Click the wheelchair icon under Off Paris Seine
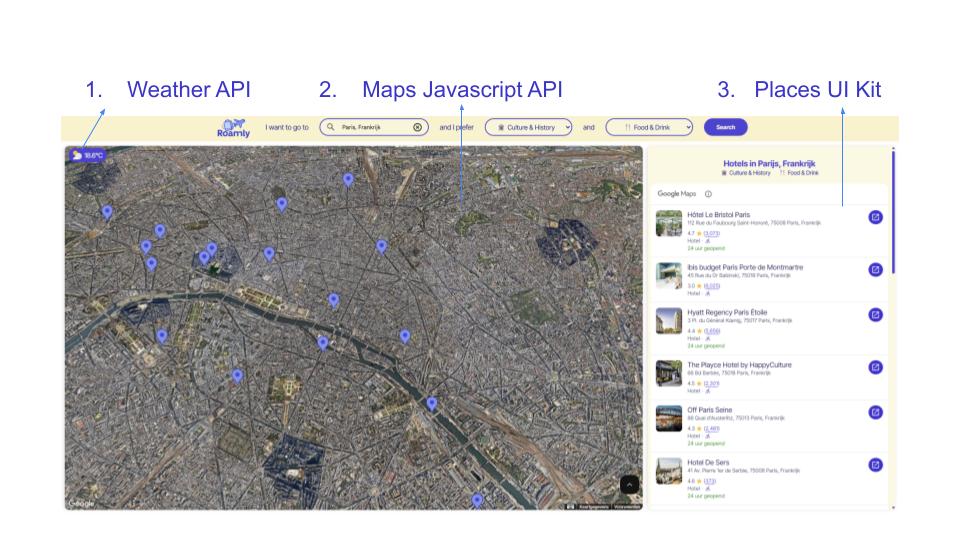Screen dimensions: 960x540 pos(708,436)
